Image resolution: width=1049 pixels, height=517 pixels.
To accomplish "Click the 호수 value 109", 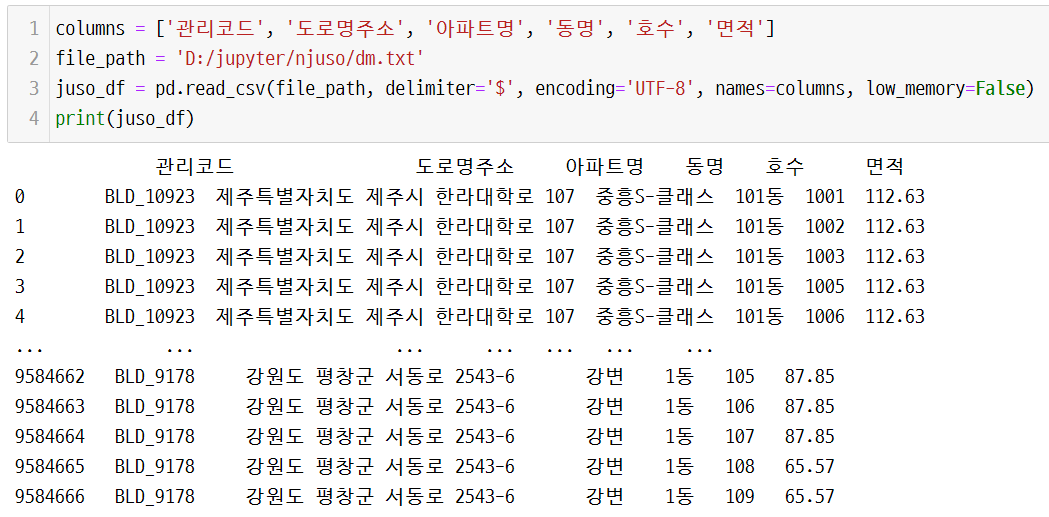I will tap(740, 496).
